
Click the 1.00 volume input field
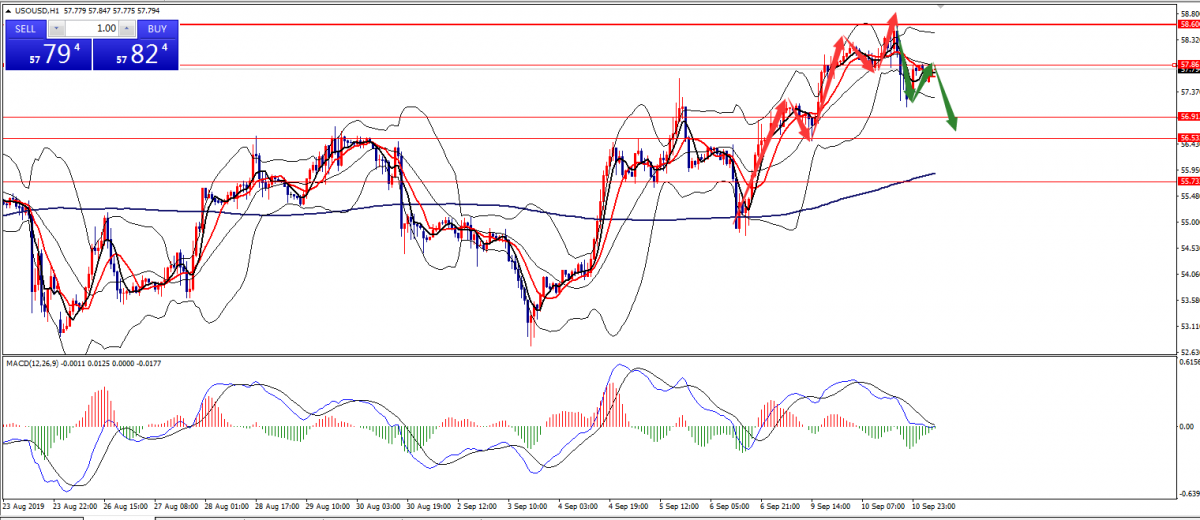point(92,29)
